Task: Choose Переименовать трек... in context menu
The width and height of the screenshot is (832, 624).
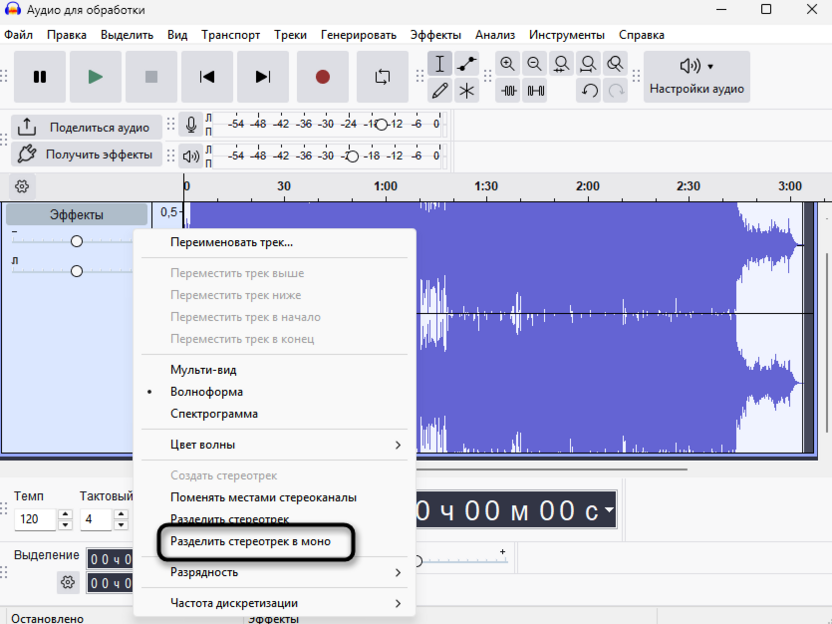Action: (x=274, y=242)
